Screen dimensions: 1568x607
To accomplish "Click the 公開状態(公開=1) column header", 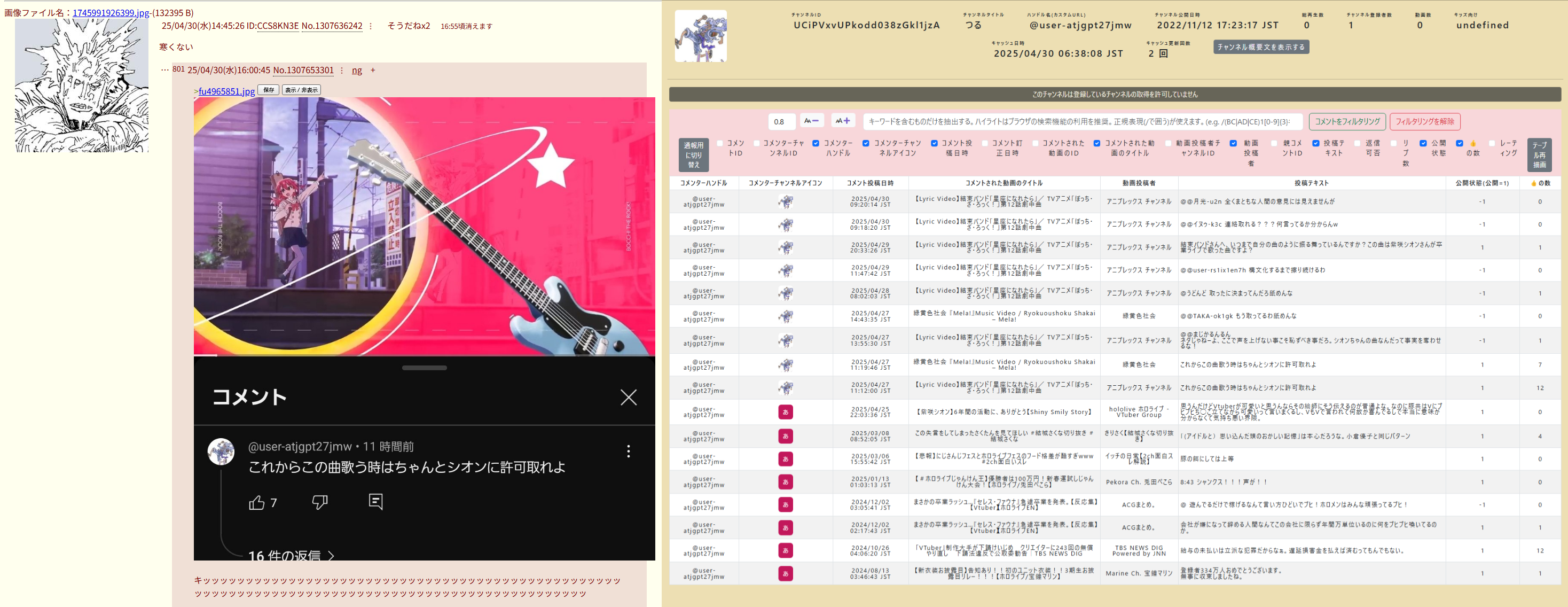I will 1481,183.
